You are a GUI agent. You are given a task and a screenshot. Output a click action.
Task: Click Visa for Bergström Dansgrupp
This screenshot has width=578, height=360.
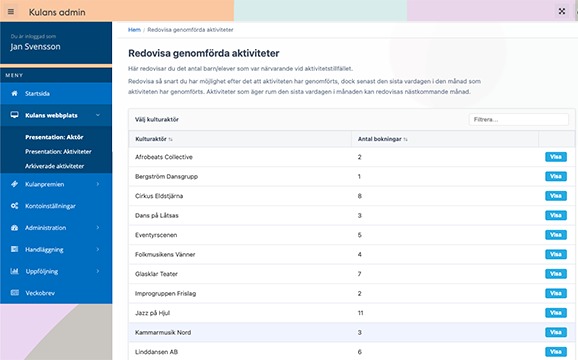point(556,176)
